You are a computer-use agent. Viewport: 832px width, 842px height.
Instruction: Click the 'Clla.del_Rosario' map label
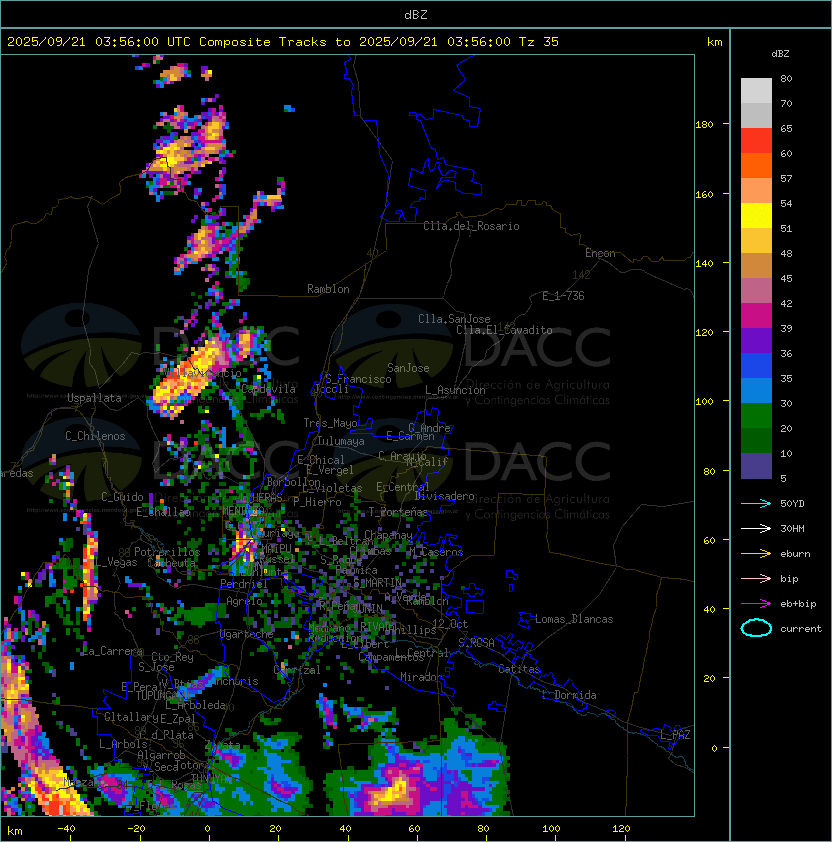471,226
